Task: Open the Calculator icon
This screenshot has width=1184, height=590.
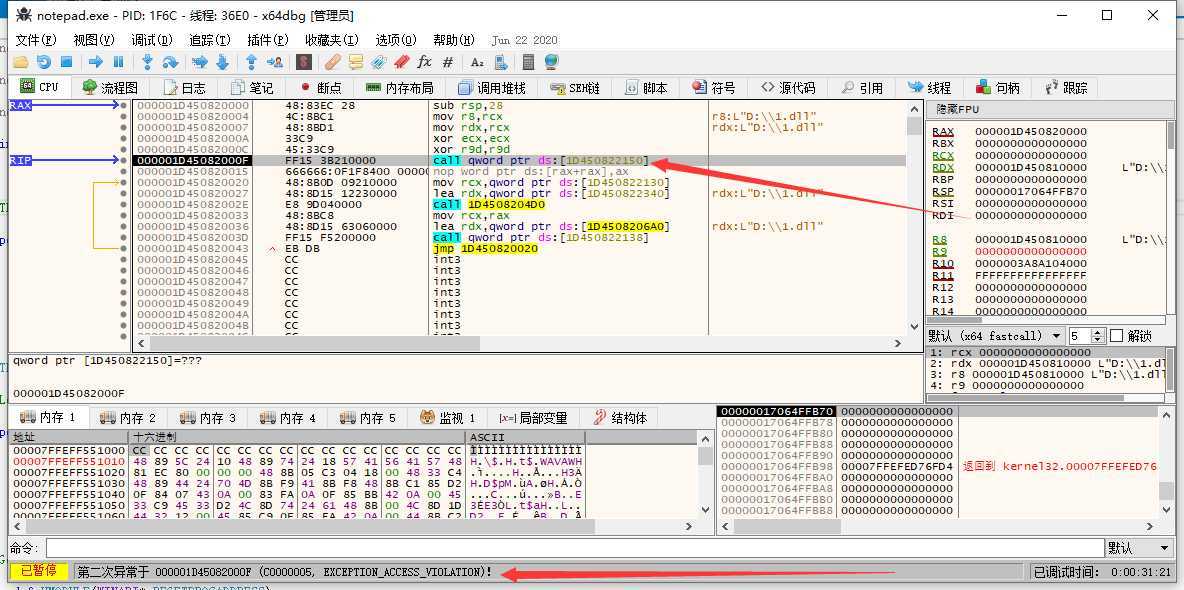Action: (x=529, y=63)
